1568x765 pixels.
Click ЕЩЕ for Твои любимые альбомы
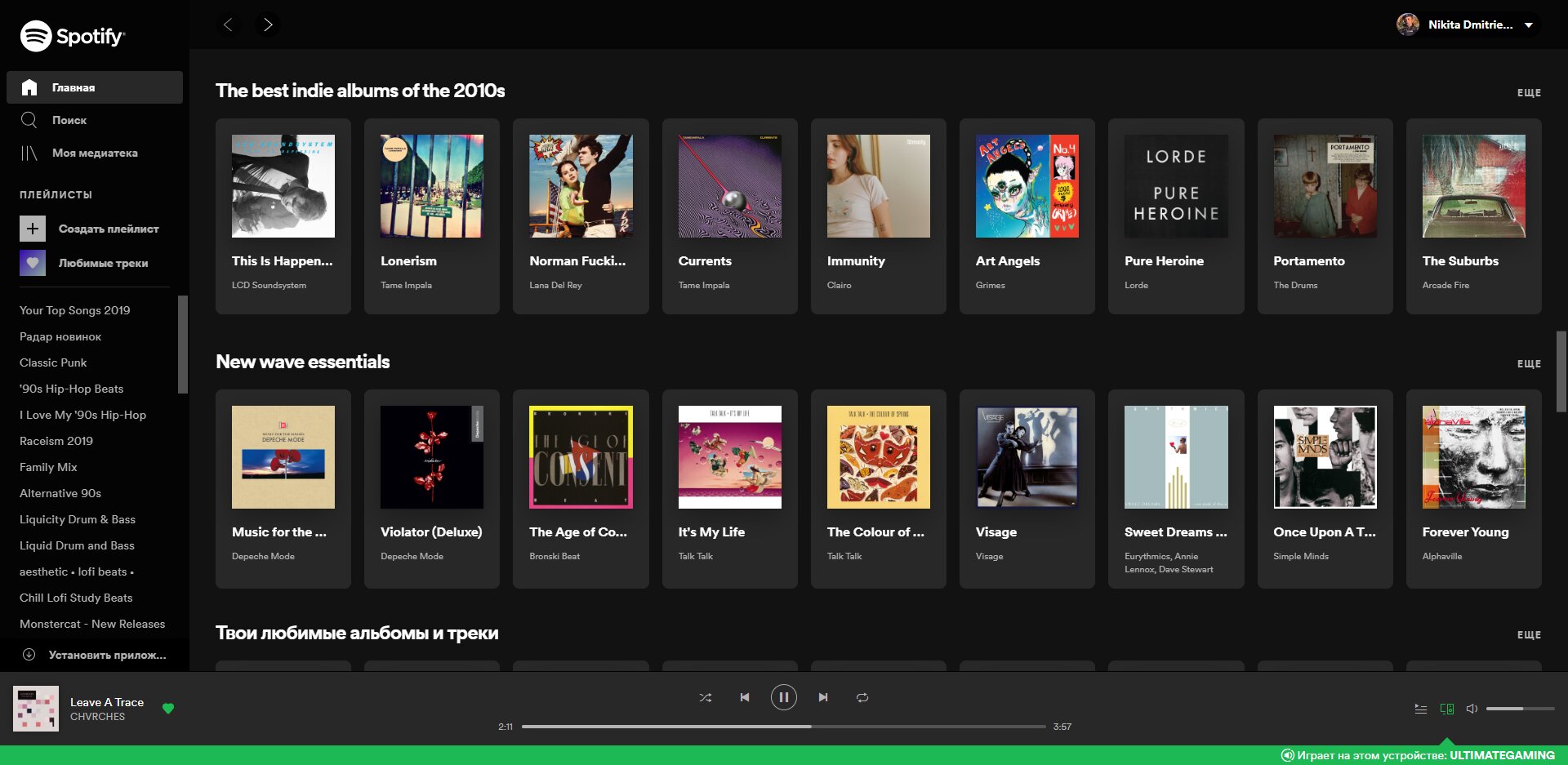click(1529, 635)
